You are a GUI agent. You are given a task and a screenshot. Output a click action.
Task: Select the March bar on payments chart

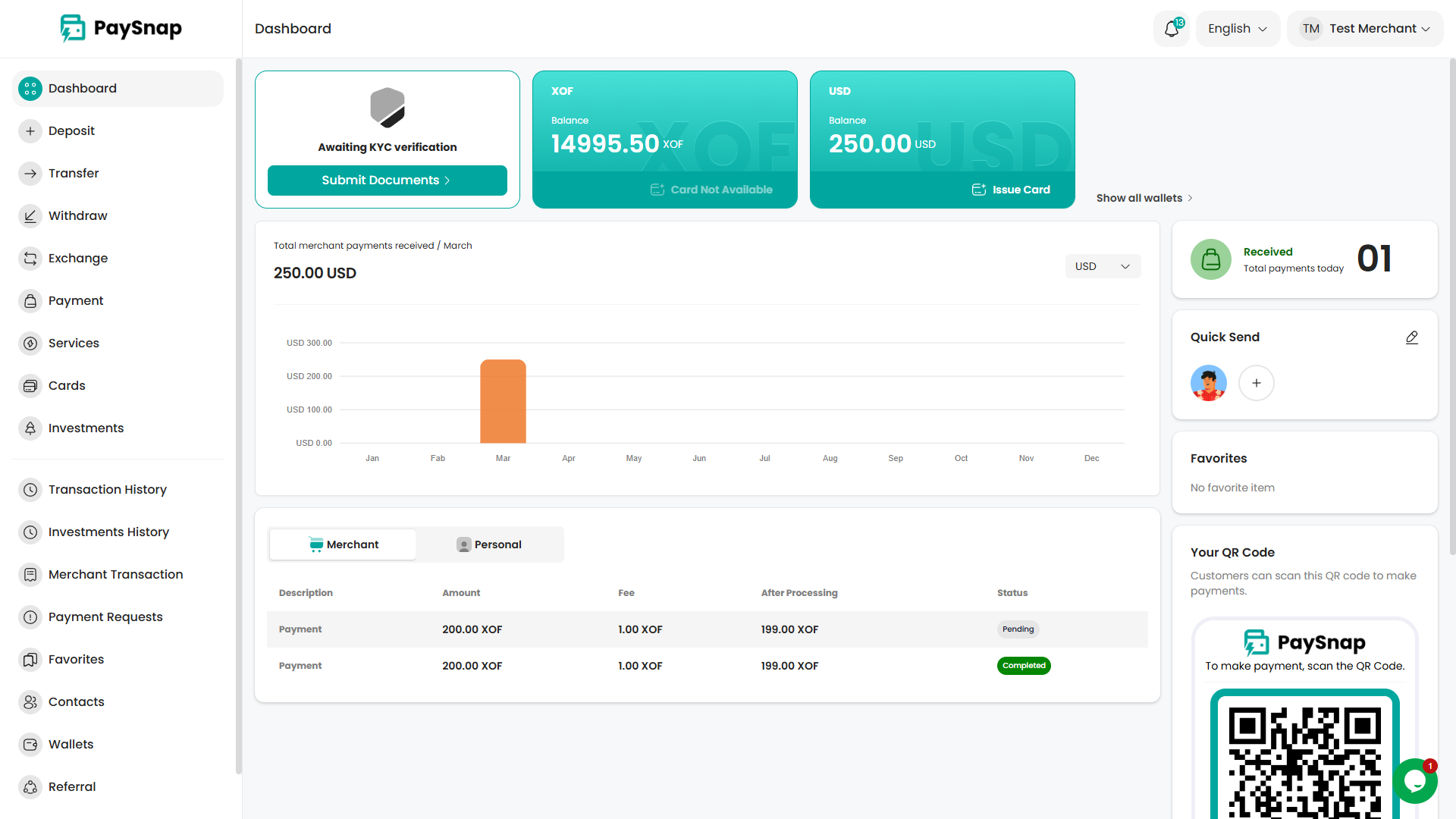click(x=503, y=401)
